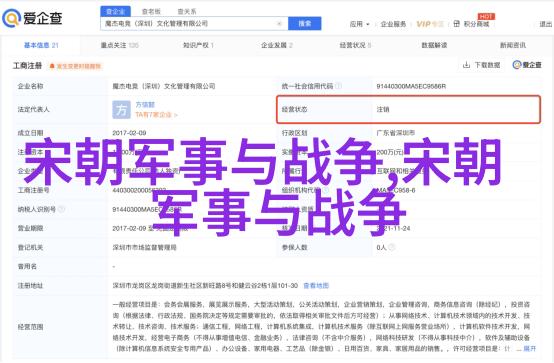Click the blue 搜索 button
This screenshot has width=554, height=363.
point(305,24)
